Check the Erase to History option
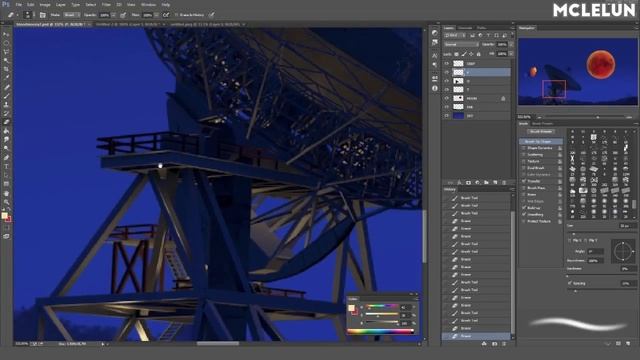 [x=177, y=15]
